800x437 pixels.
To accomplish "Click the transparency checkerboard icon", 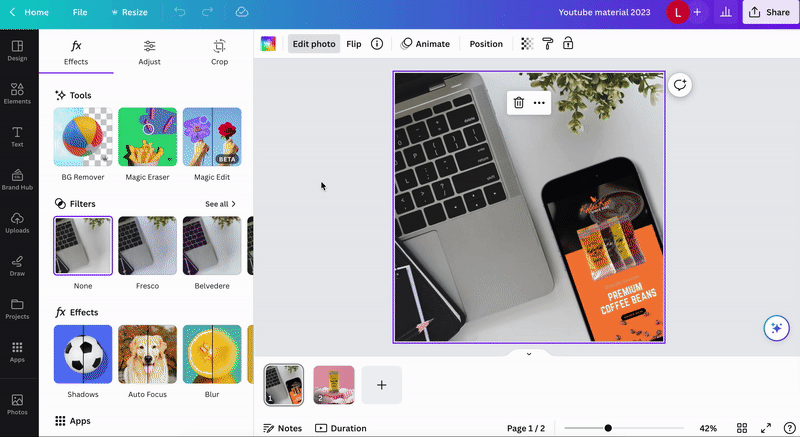I will point(527,44).
